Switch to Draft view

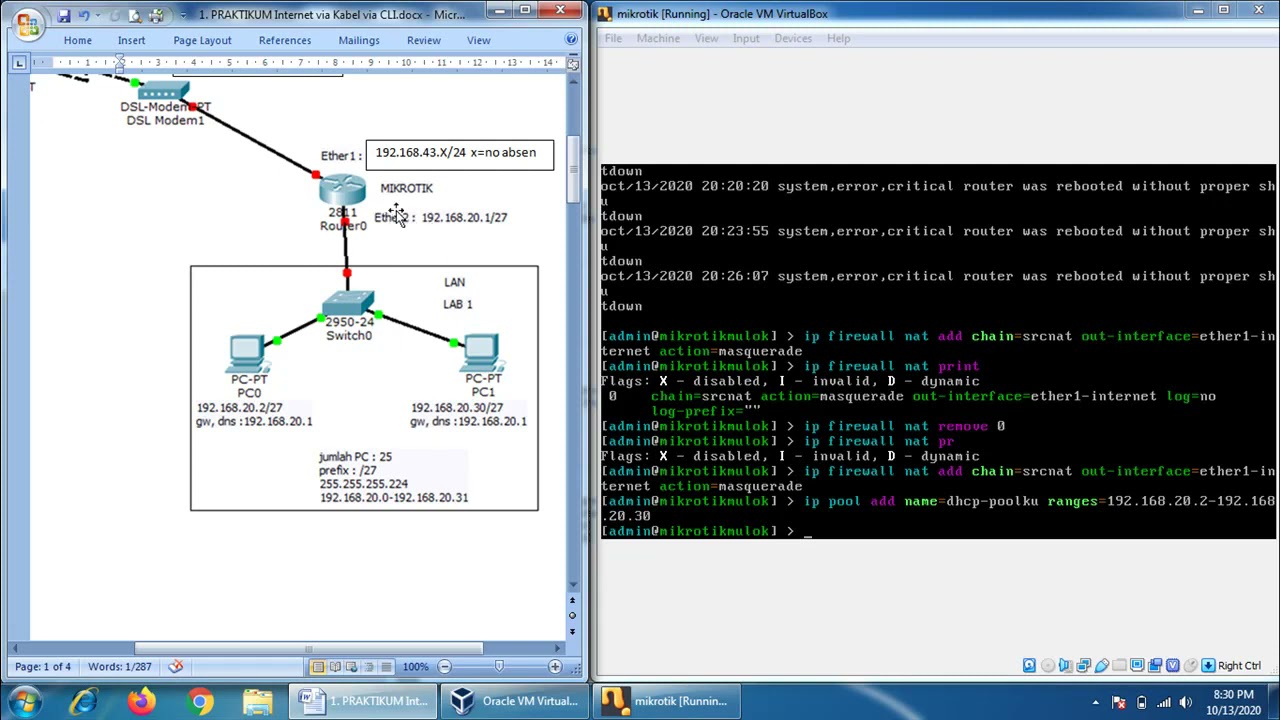pos(385,667)
